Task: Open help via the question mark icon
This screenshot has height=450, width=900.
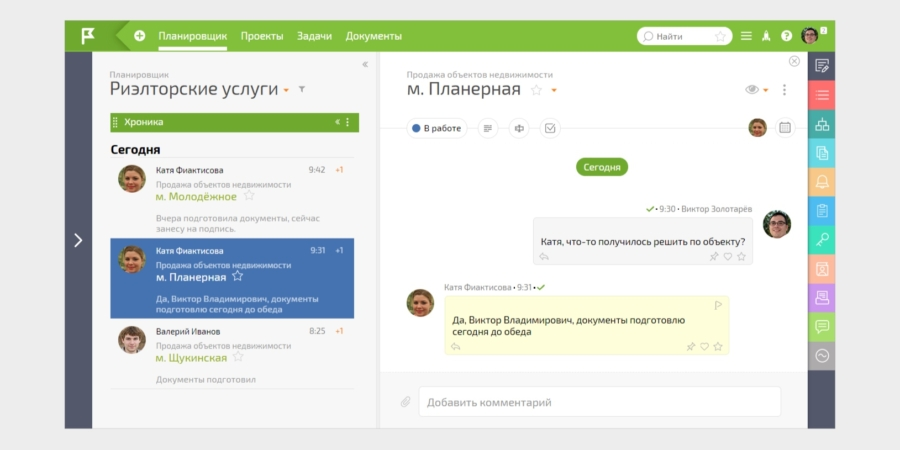Action: coord(786,36)
